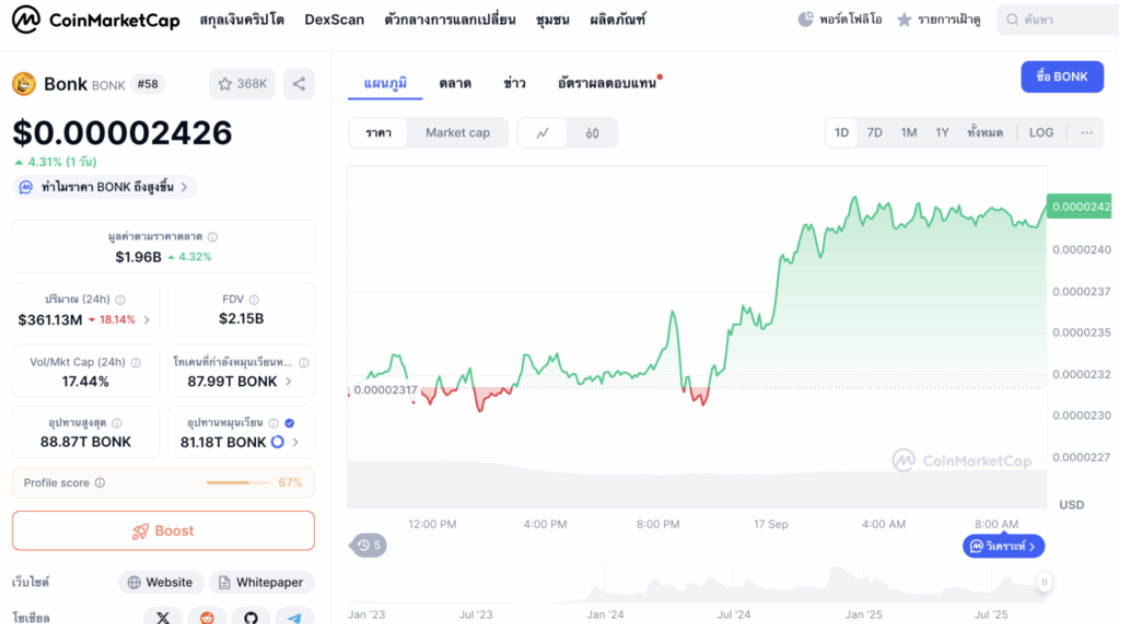Select the Market cap chart toggle
The height and width of the screenshot is (624, 1130).
click(457, 133)
